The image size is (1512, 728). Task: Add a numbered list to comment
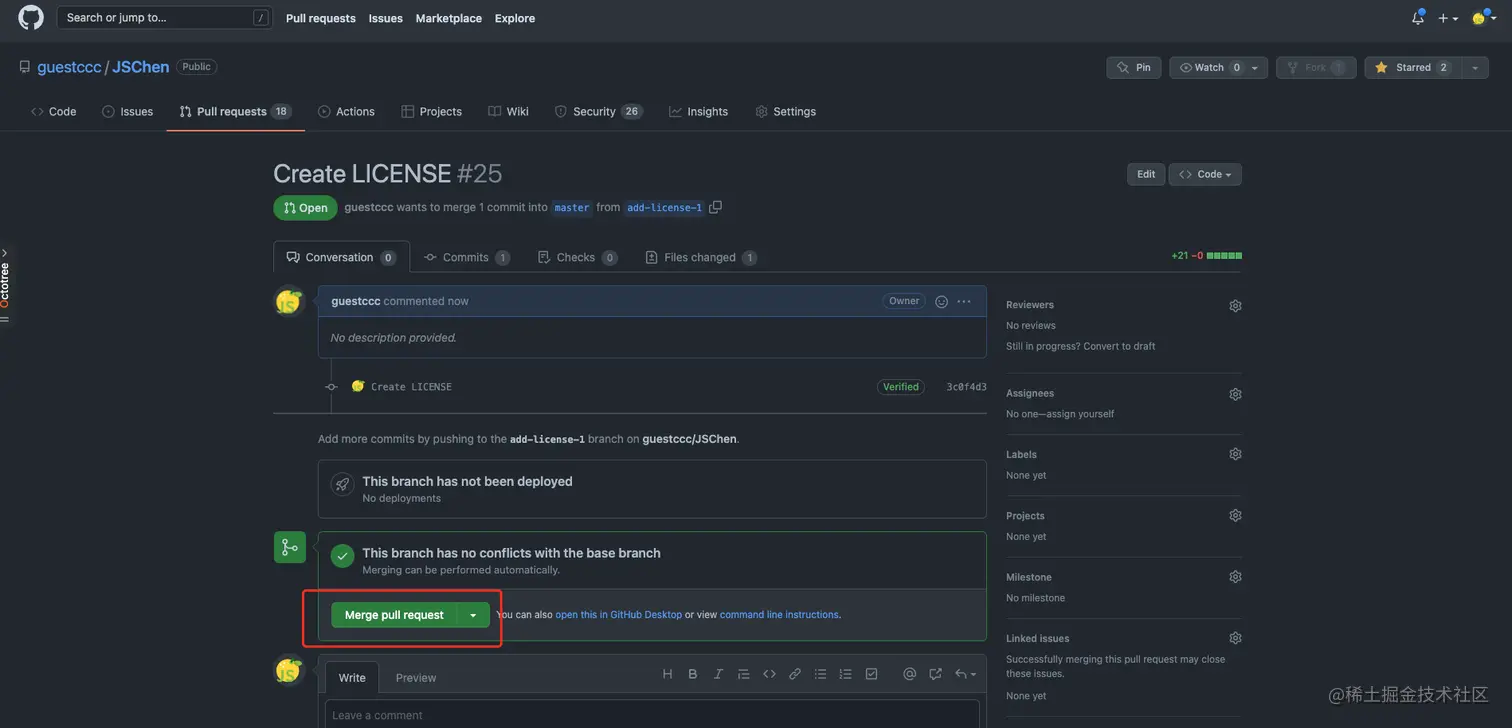click(x=846, y=674)
